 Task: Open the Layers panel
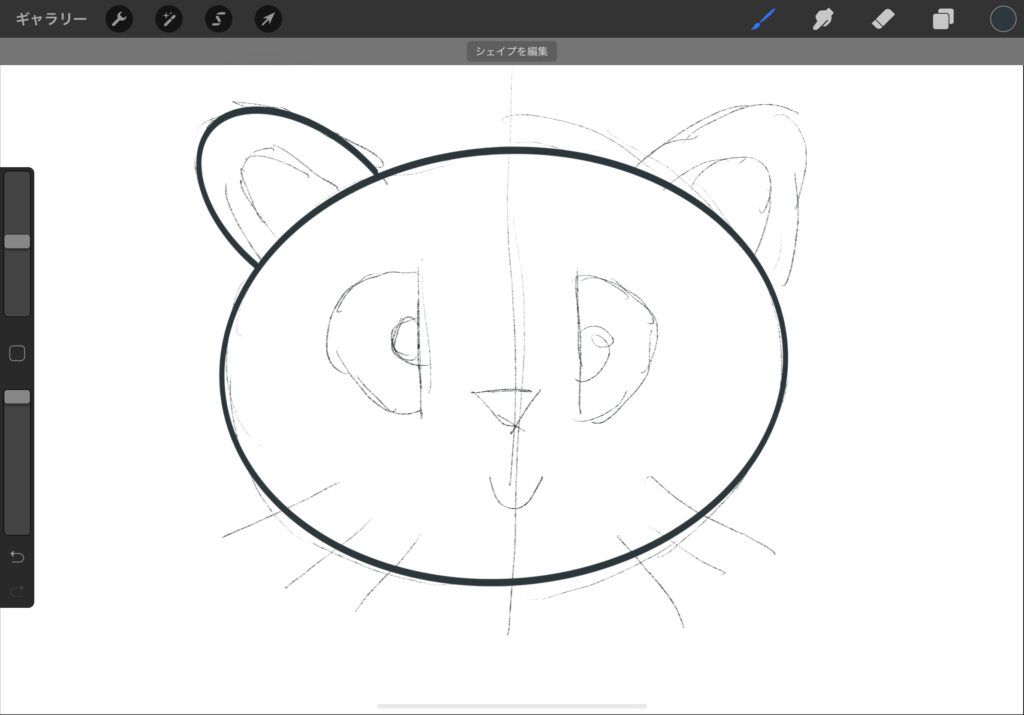pyautogui.click(x=943, y=19)
